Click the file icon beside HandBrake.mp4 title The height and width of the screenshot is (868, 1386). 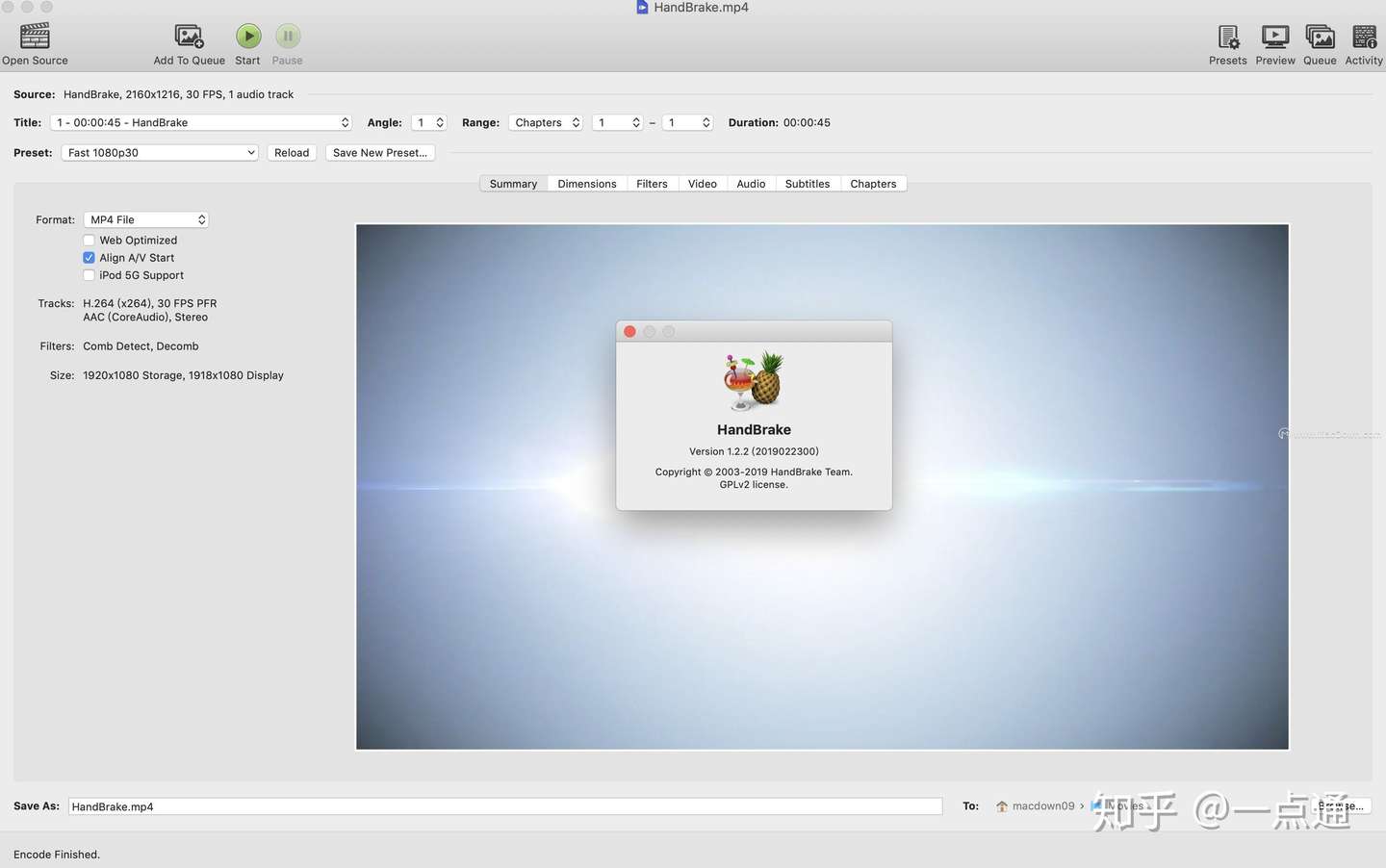click(642, 8)
